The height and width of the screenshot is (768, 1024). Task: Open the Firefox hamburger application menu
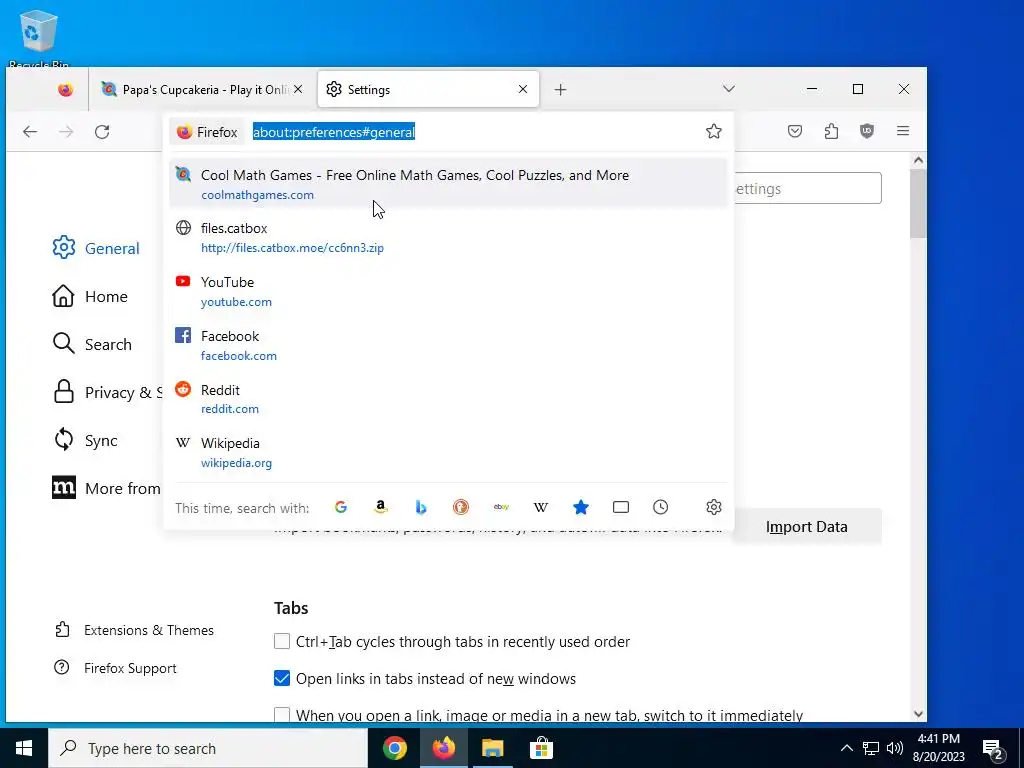tap(903, 131)
